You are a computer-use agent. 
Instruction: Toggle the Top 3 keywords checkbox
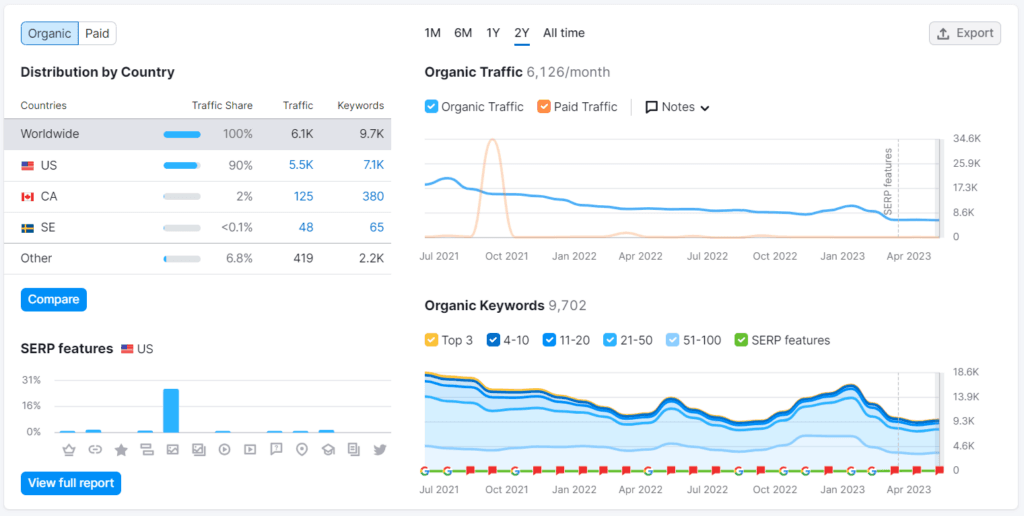[431, 340]
